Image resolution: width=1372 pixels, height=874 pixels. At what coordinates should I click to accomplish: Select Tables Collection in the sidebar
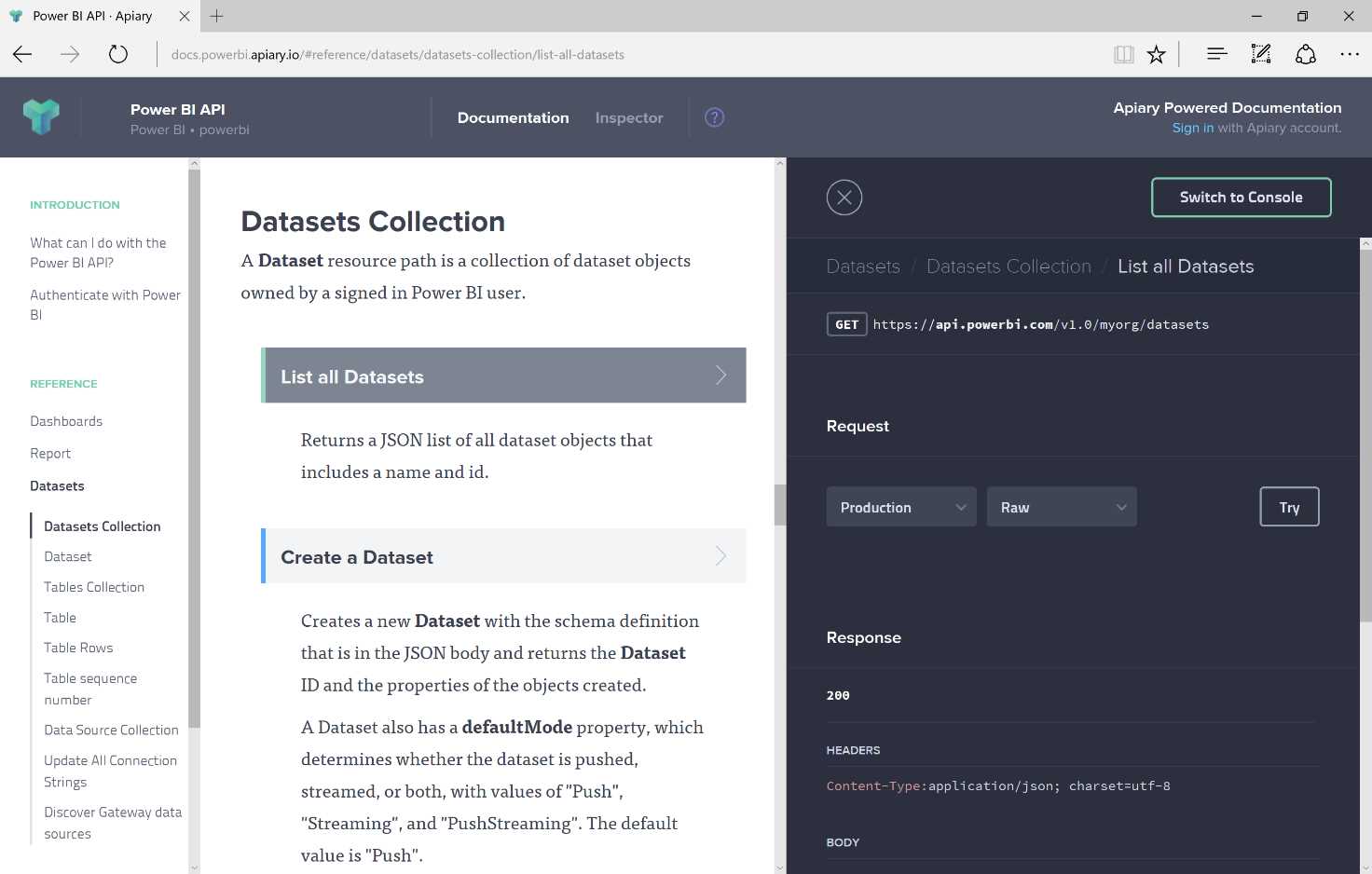[x=94, y=587]
